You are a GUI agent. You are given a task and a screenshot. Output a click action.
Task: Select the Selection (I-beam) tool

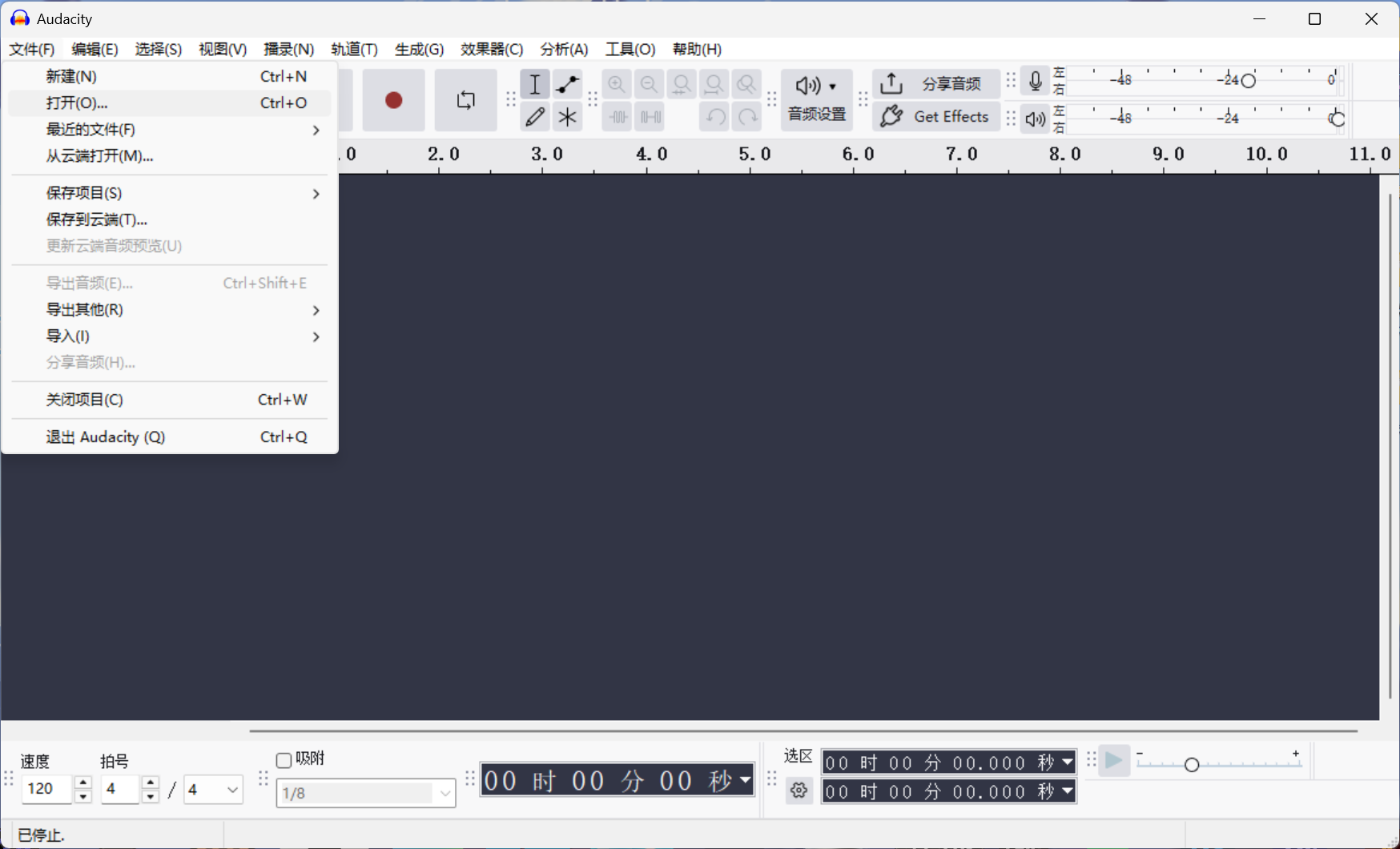(535, 84)
